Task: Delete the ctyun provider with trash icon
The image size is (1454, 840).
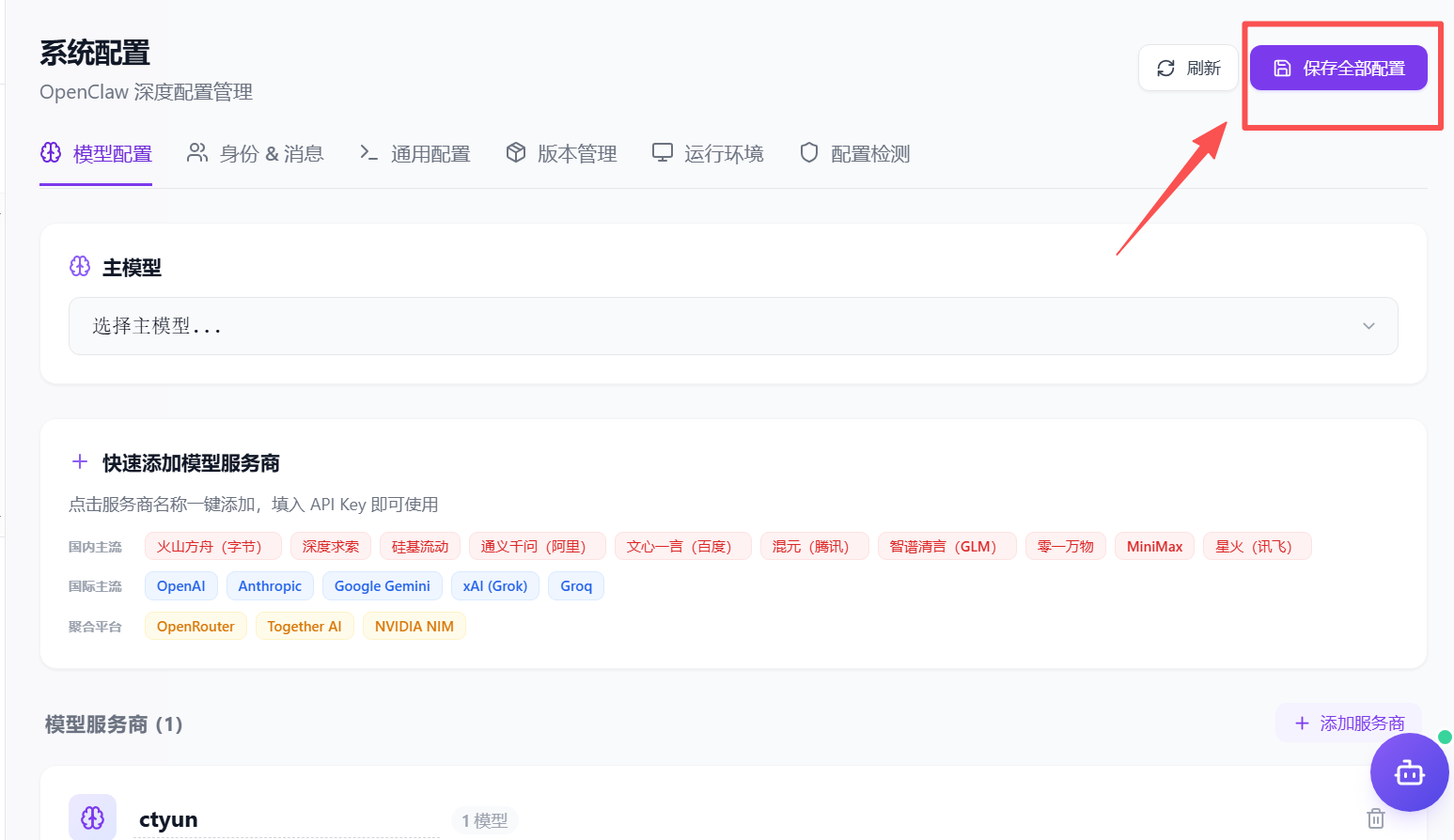Action: (1375, 818)
